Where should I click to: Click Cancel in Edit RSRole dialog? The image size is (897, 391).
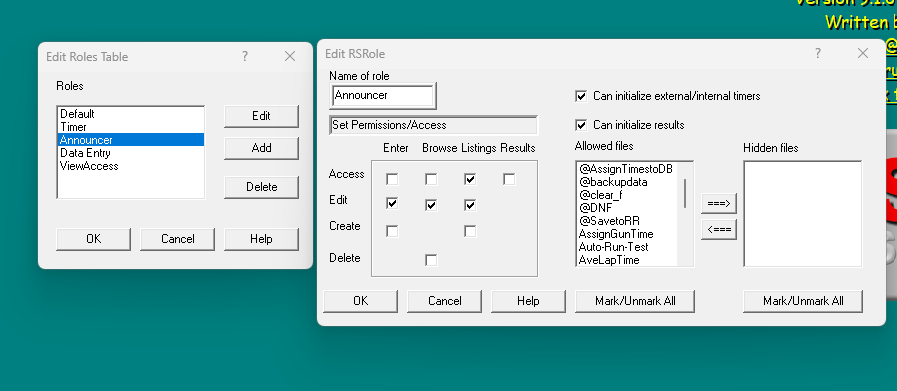click(444, 301)
